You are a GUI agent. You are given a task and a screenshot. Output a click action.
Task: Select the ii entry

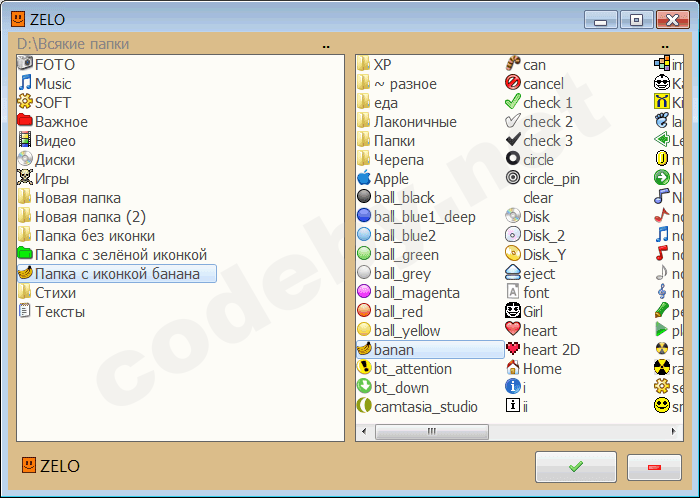click(x=517, y=407)
